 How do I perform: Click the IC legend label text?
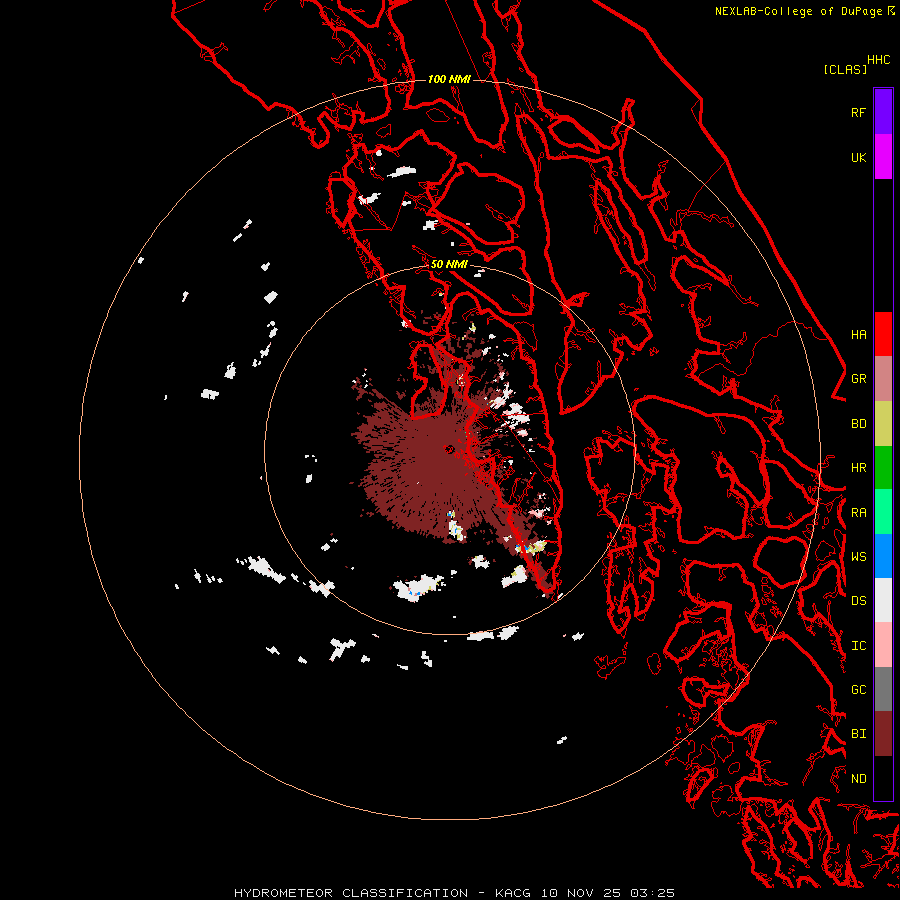click(859, 646)
